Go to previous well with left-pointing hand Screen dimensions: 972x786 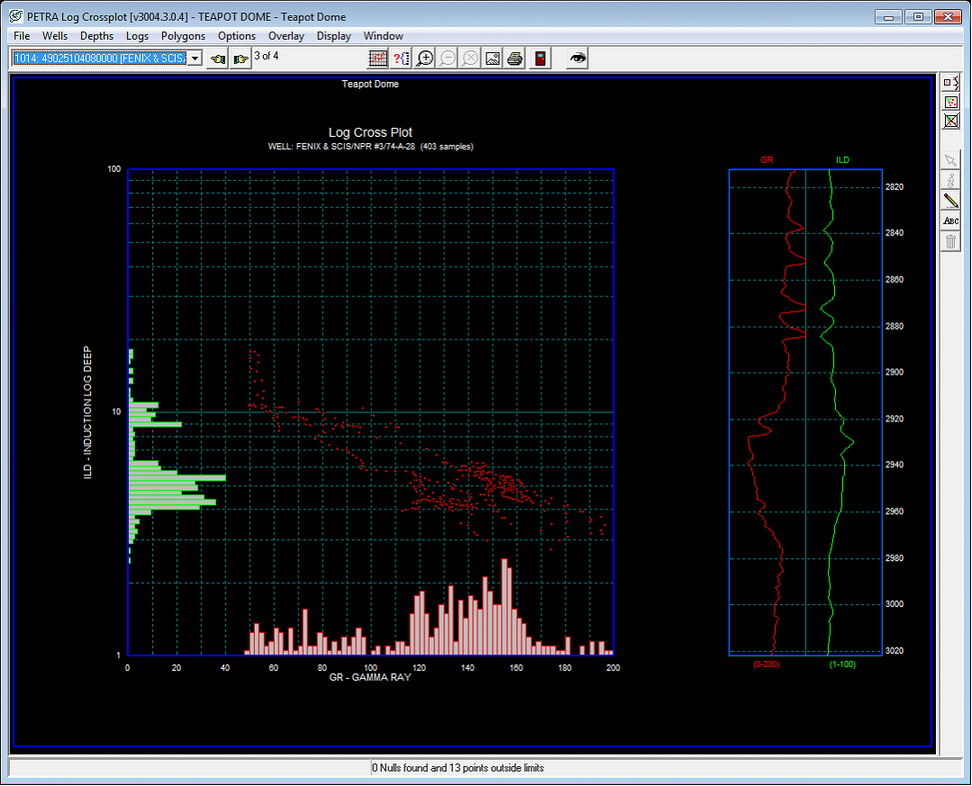218,59
